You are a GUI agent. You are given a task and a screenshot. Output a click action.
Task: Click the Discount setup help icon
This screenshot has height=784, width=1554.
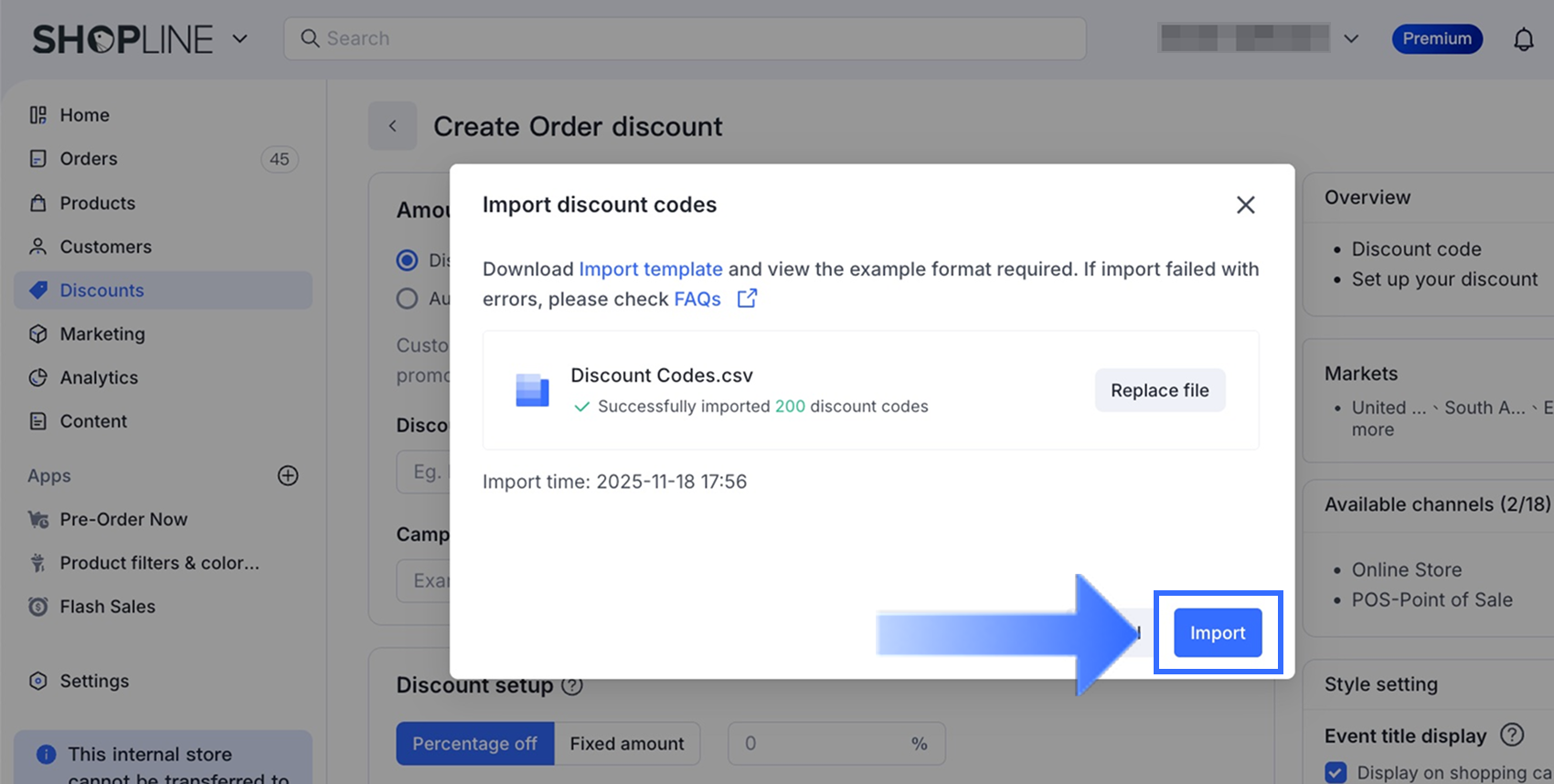click(x=572, y=685)
